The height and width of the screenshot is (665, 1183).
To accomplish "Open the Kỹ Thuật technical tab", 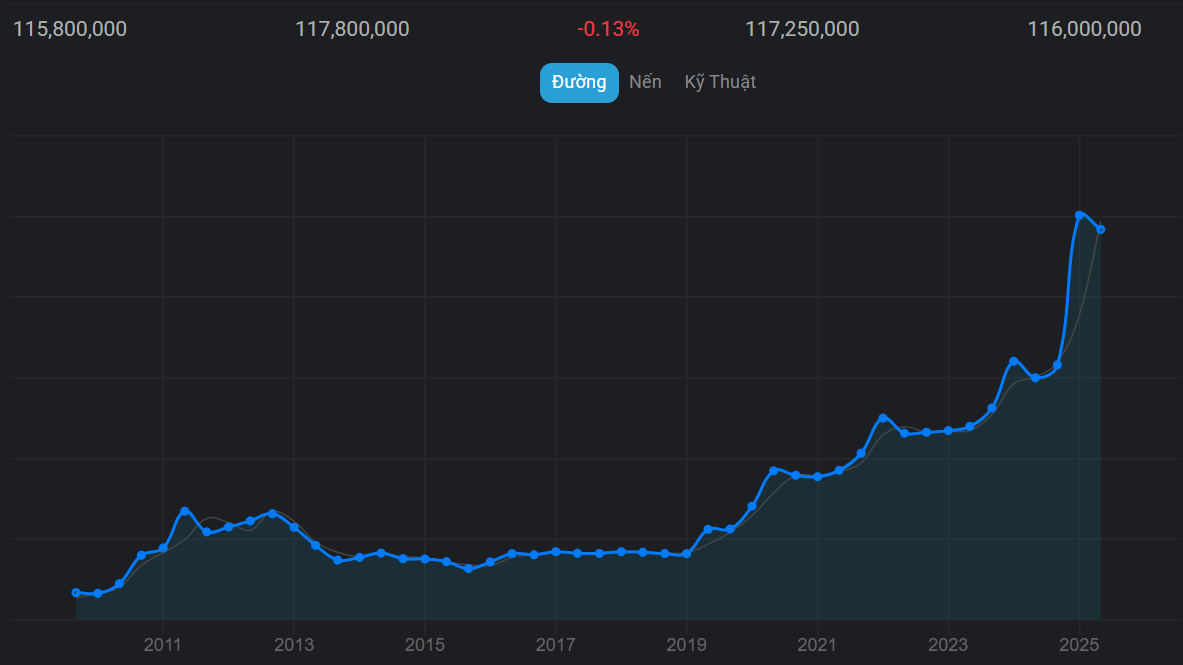I will click(720, 82).
